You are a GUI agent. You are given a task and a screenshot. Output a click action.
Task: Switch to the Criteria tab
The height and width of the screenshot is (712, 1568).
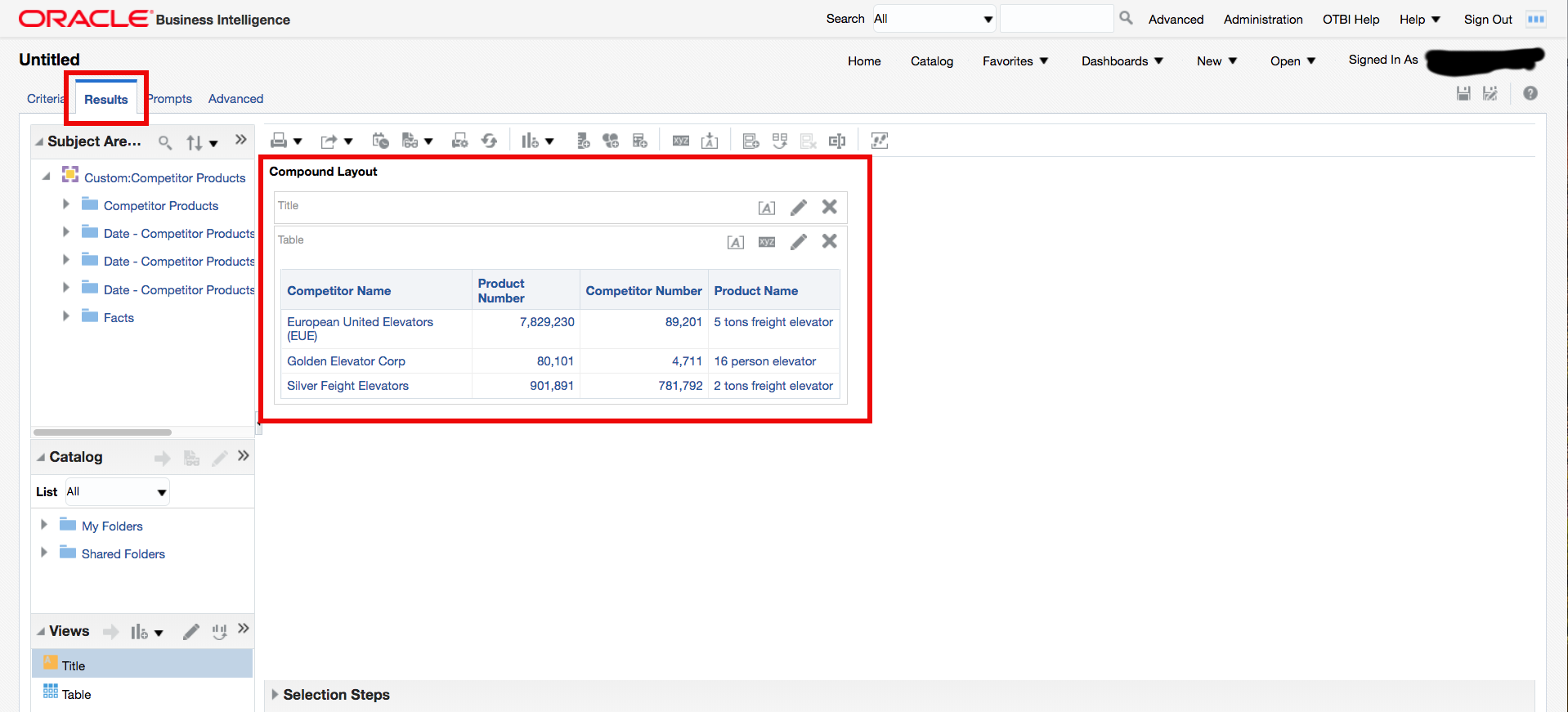pyautogui.click(x=44, y=99)
